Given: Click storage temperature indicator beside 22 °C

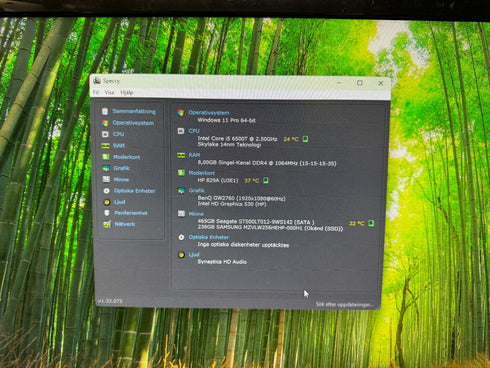Looking at the screenshot, I should coord(371,223).
